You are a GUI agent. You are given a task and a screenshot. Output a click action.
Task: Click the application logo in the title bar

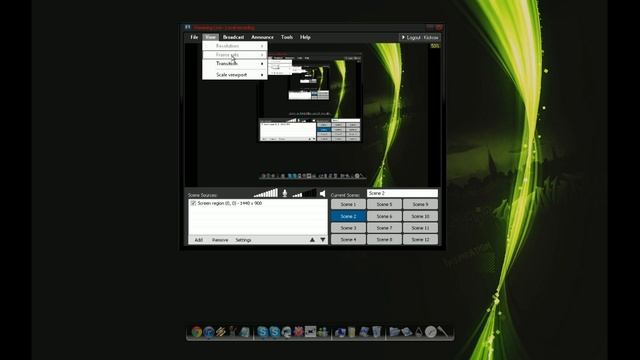[188, 27]
